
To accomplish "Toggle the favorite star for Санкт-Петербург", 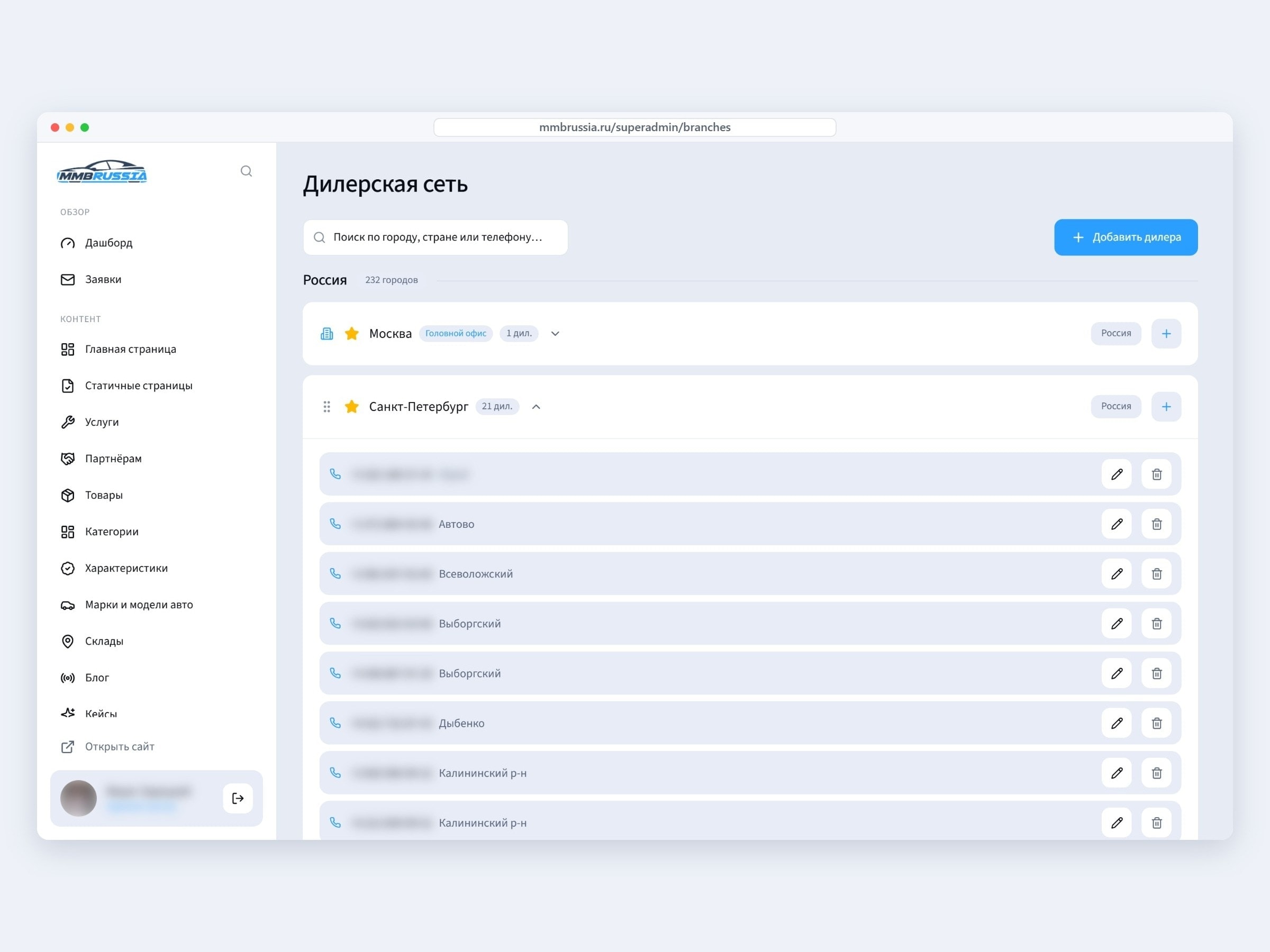I will (352, 407).
